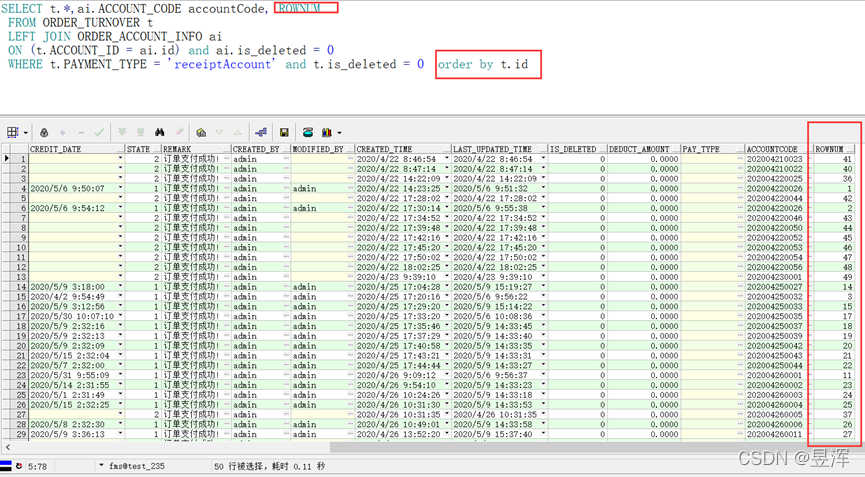Click the CREATED_BY column header
Image resolution: width=865 pixels, height=477 pixels.
pos(261,149)
